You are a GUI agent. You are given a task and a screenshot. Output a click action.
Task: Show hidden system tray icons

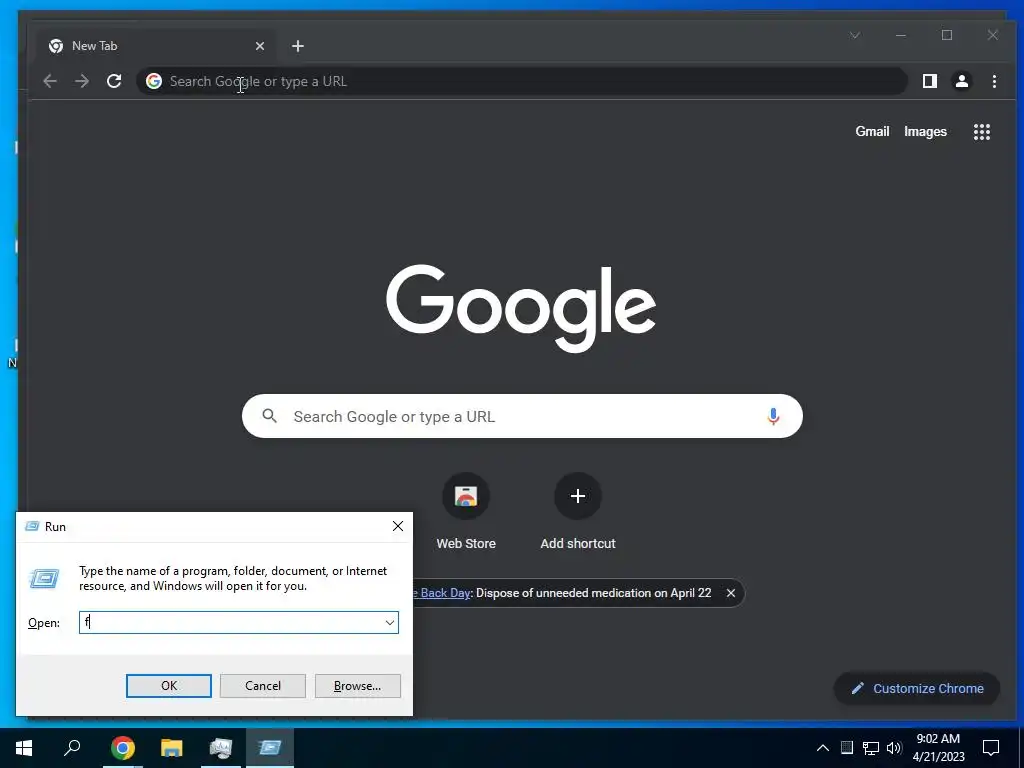point(823,748)
